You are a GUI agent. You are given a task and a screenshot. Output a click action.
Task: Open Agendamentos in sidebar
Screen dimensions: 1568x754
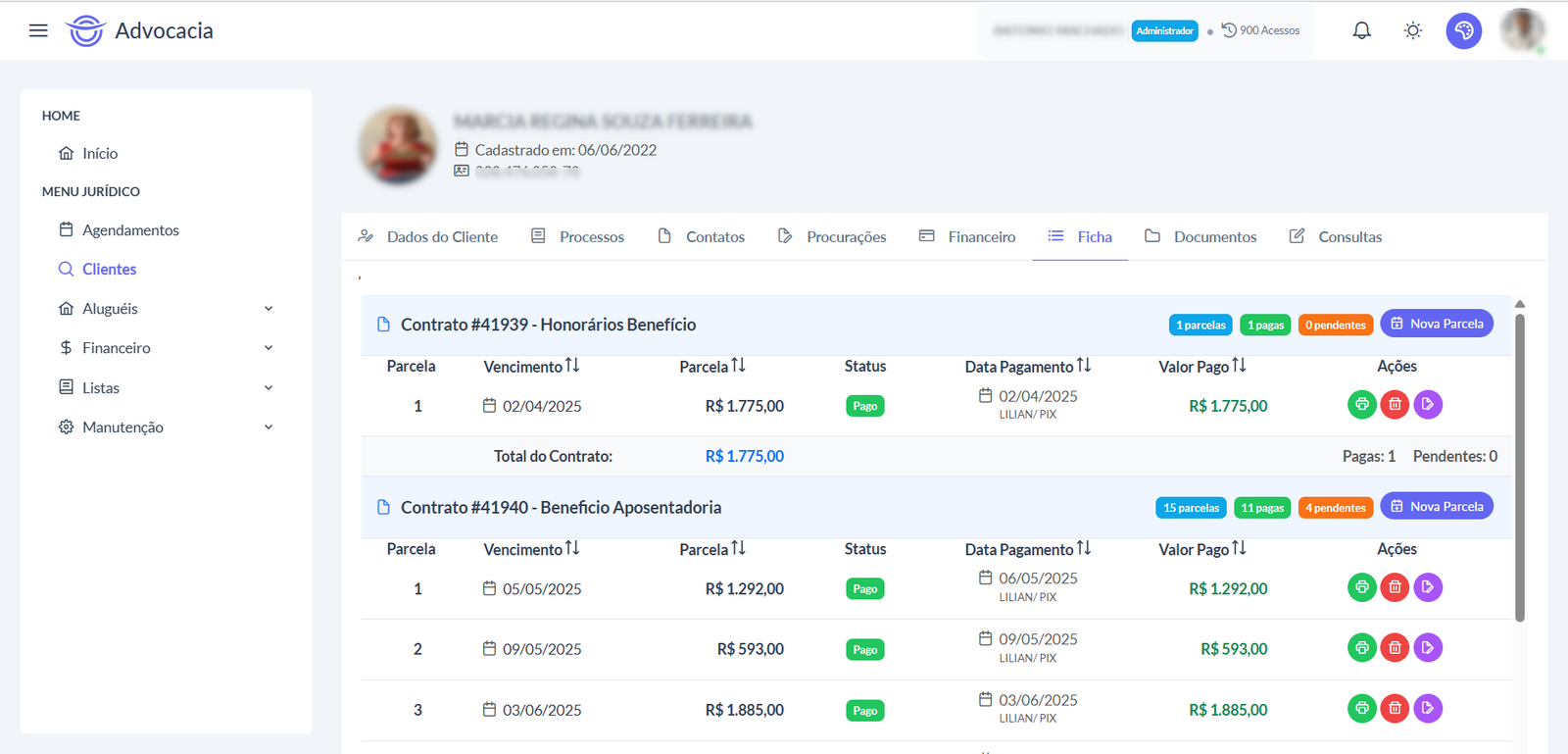[x=120, y=229]
